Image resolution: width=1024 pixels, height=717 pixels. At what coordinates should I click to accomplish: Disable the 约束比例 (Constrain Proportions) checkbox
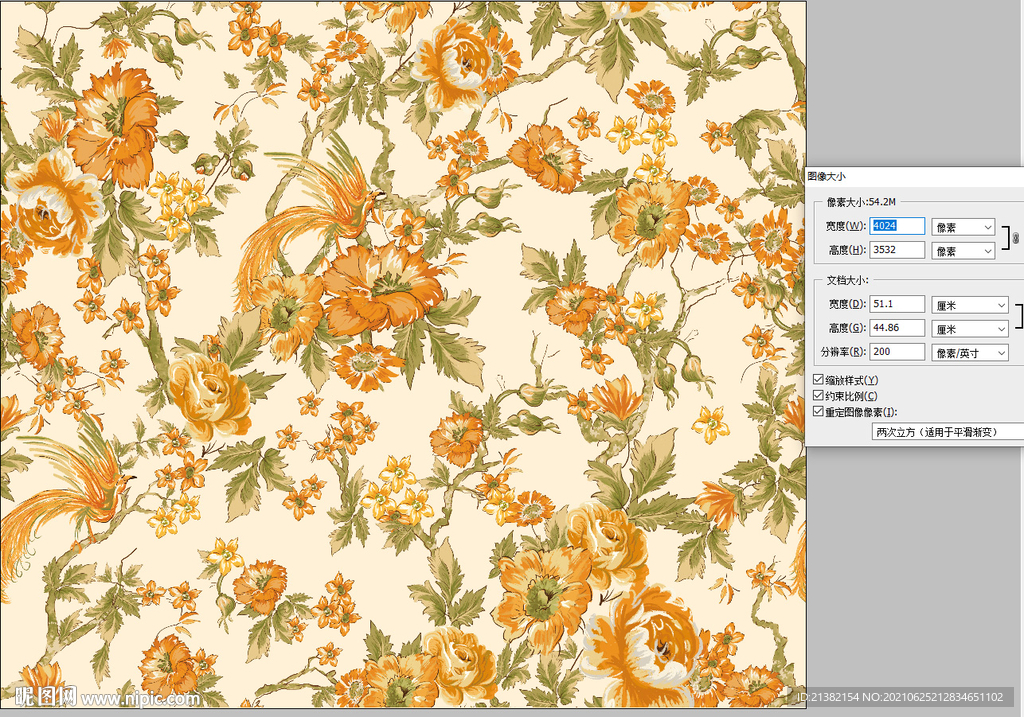(820, 396)
